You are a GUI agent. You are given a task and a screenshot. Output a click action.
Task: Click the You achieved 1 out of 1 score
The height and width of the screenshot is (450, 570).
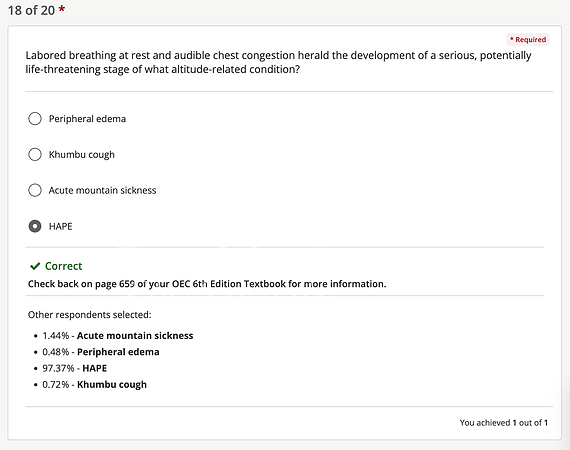(x=503, y=423)
